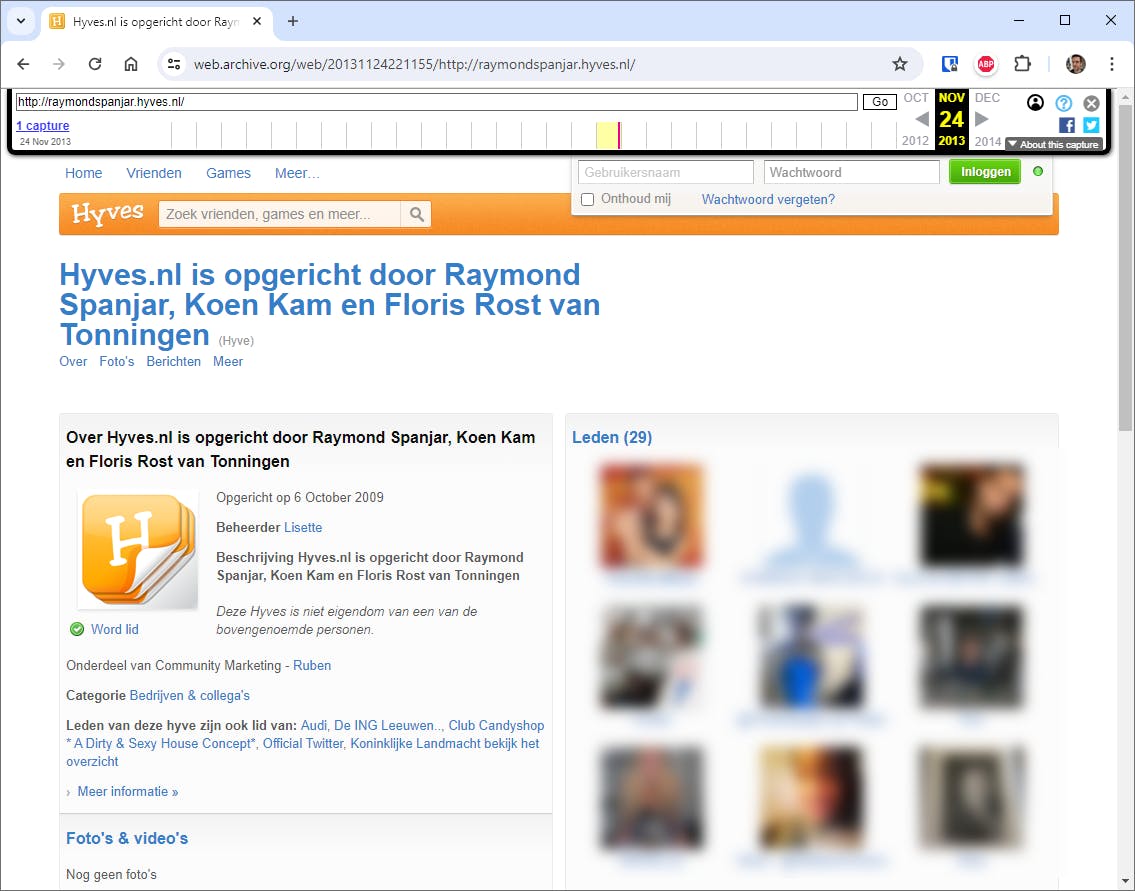The width and height of the screenshot is (1135, 891).
Task: Go to next capture month arrow
Action: coord(982,119)
